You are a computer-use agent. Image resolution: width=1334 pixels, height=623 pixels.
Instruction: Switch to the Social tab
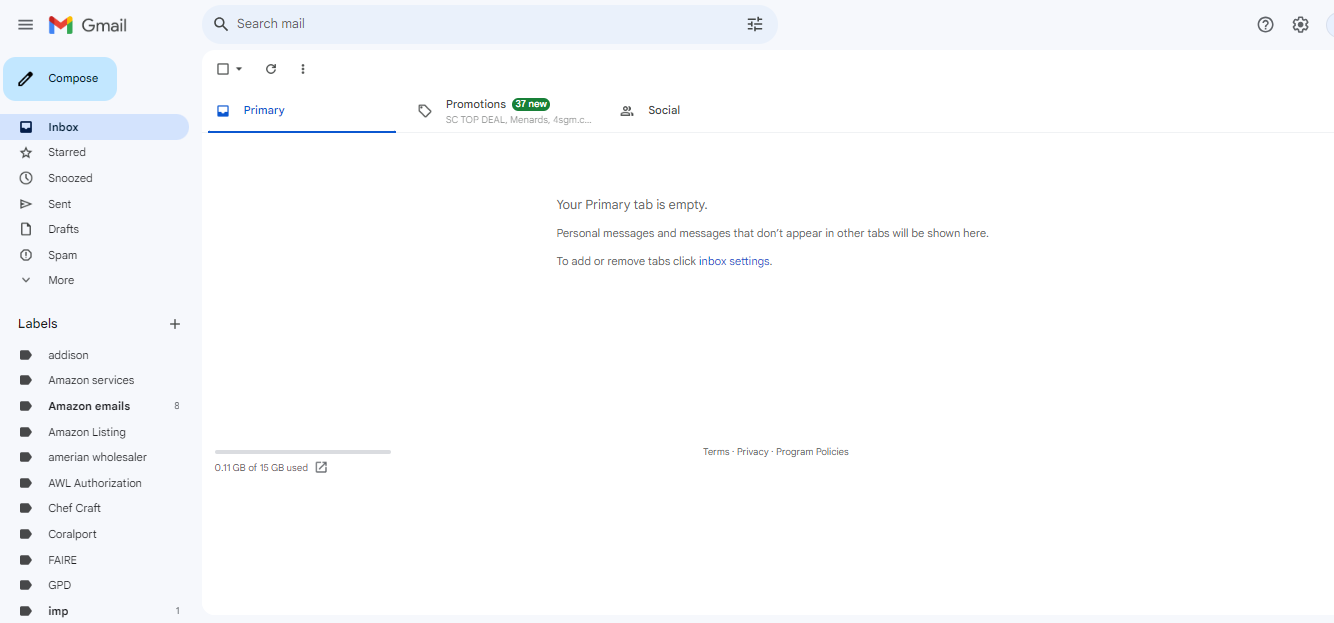704,110
